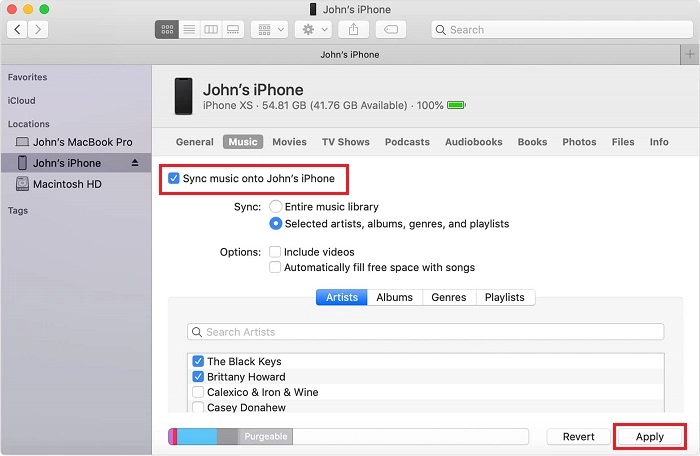Click the Edit Tags toolbar icon
Screen dimensions: 700x456
(393, 30)
